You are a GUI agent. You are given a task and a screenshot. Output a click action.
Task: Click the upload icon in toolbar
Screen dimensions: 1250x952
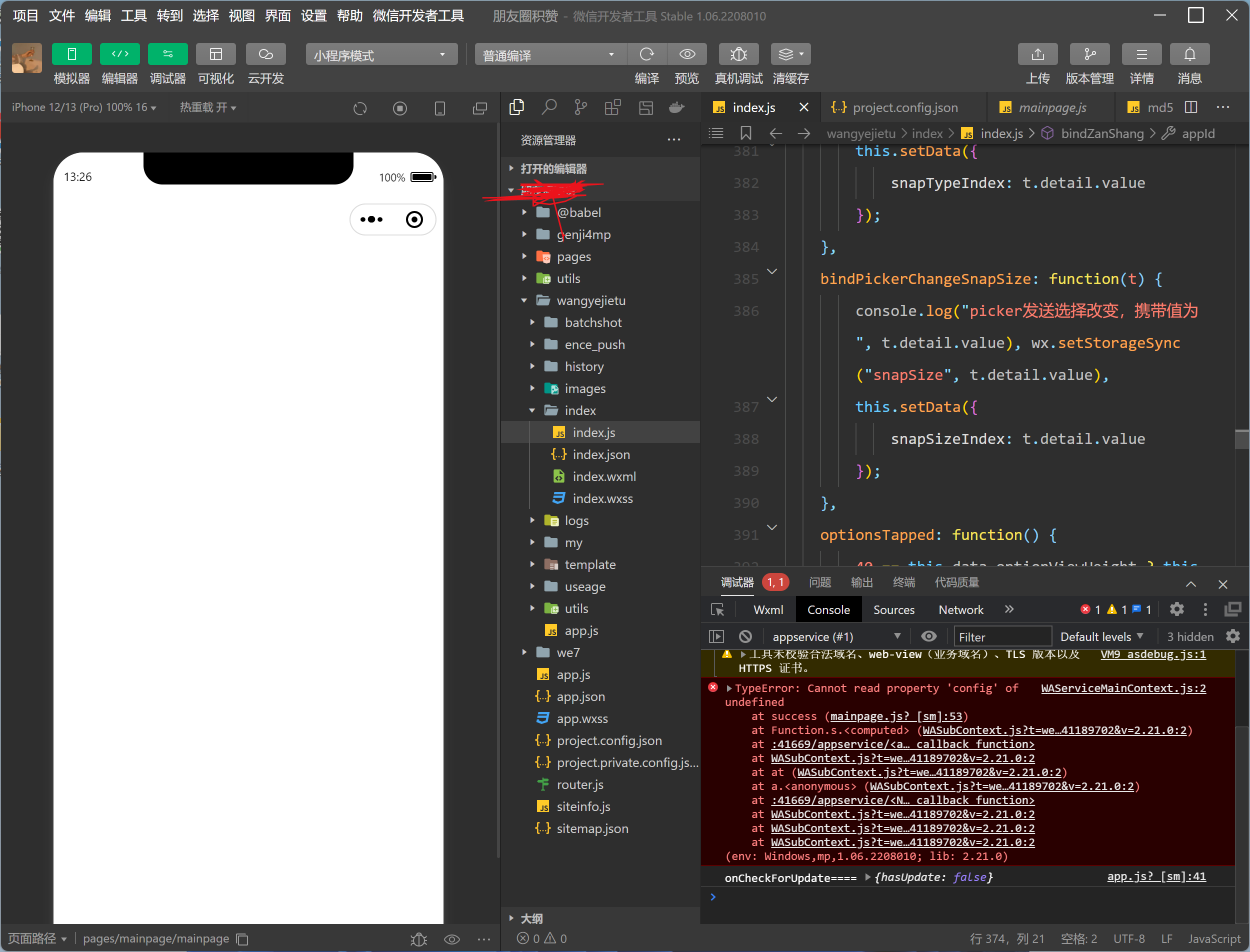pos(1037,54)
